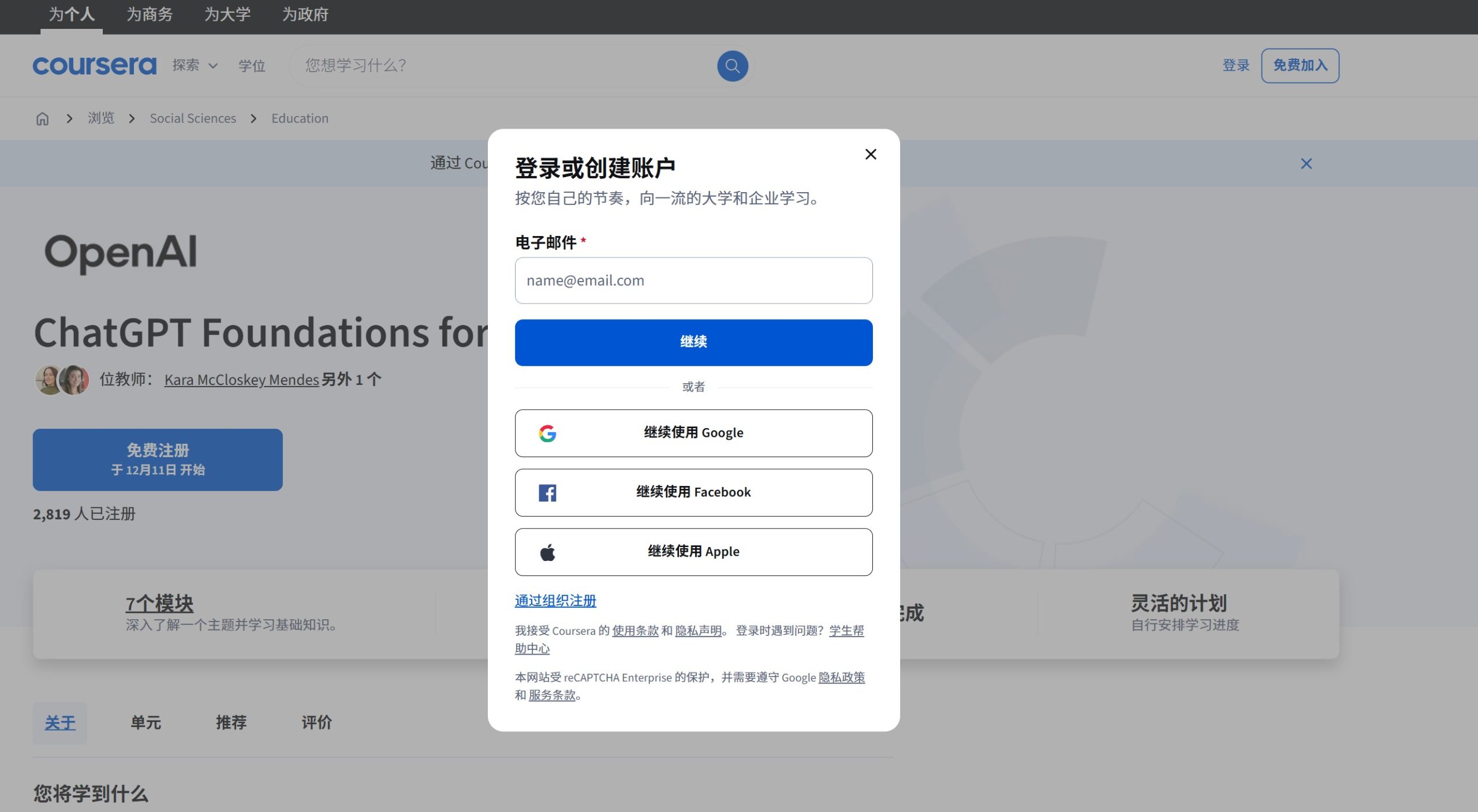Click the Coursera logo
Image resolution: width=1478 pixels, height=812 pixels.
tap(94, 65)
